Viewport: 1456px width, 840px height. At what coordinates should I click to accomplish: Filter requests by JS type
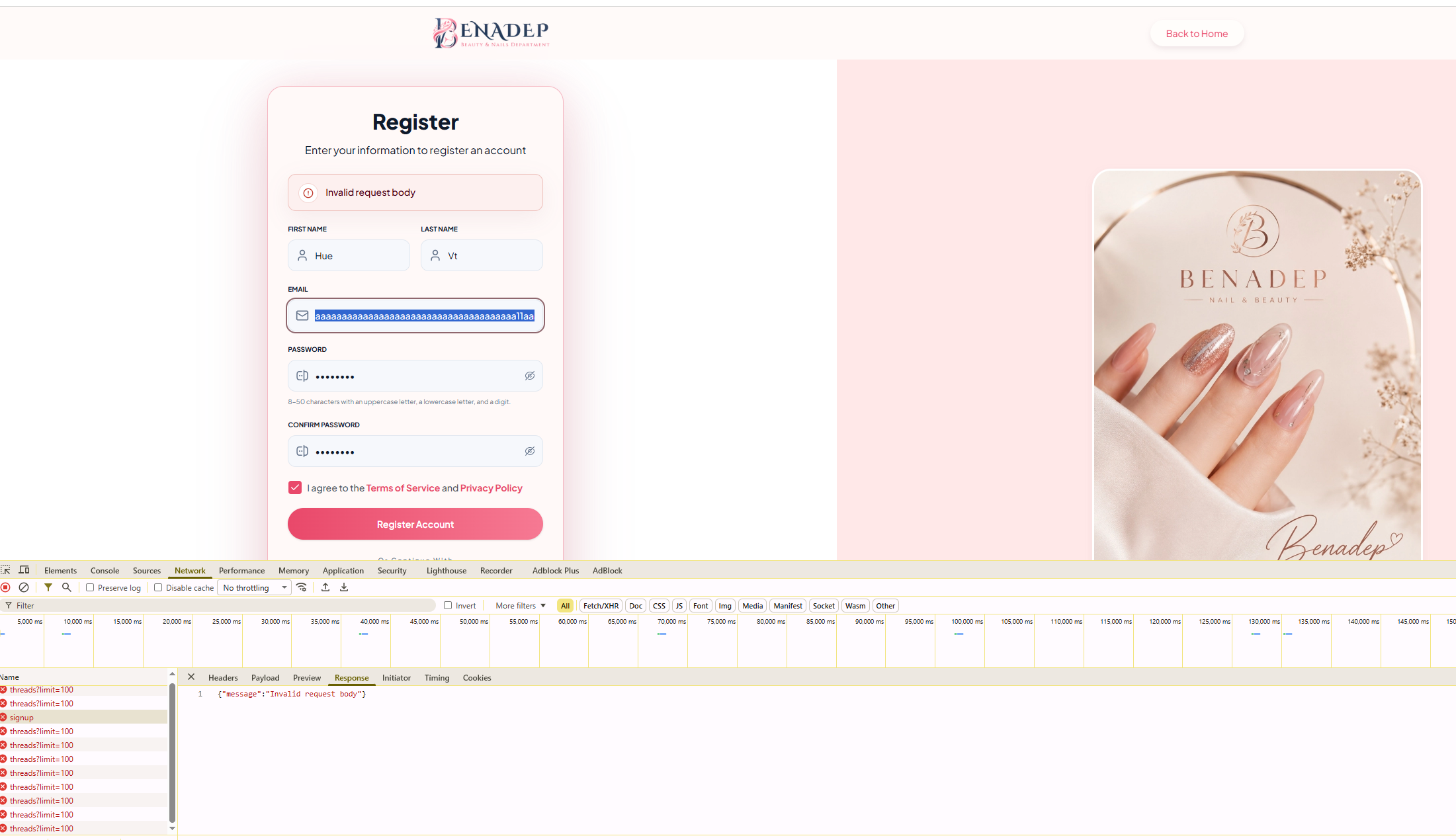pos(679,606)
